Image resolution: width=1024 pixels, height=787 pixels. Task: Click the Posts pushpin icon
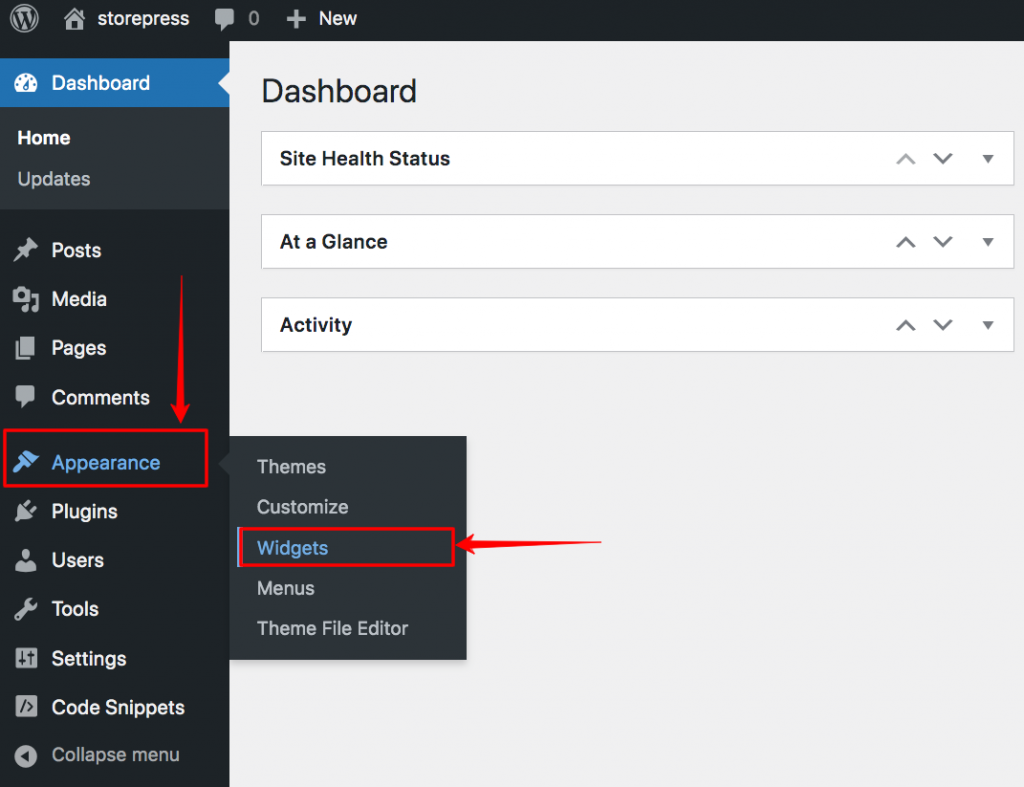(x=26, y=250)
